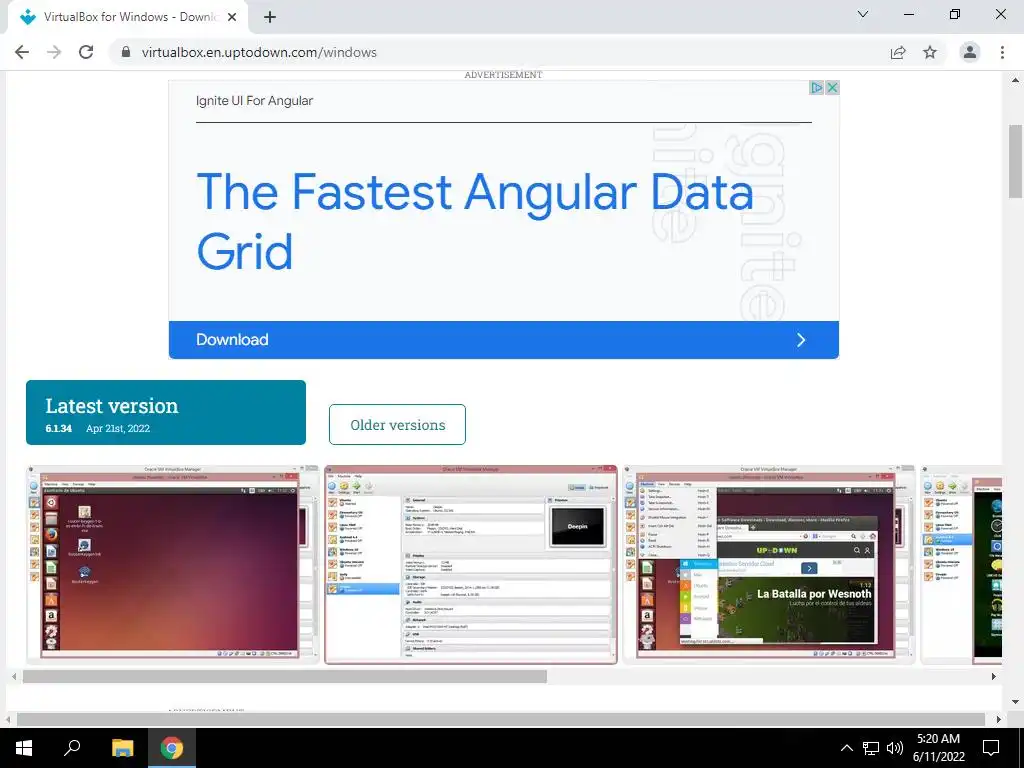Image resolution: width=1024 pixels, height=768 pixels.
Task: Click the page horizontal scrollbar thumb
Action: (500, 719)
